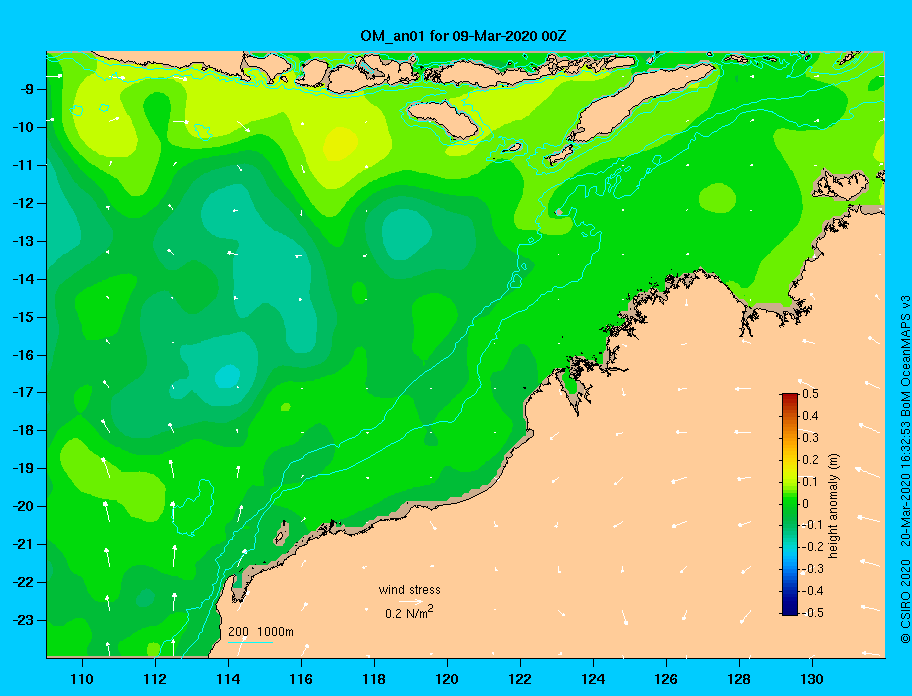Click the longitude label 122
912x696 pixels.
pyautogui.click(x=520, y=679)
